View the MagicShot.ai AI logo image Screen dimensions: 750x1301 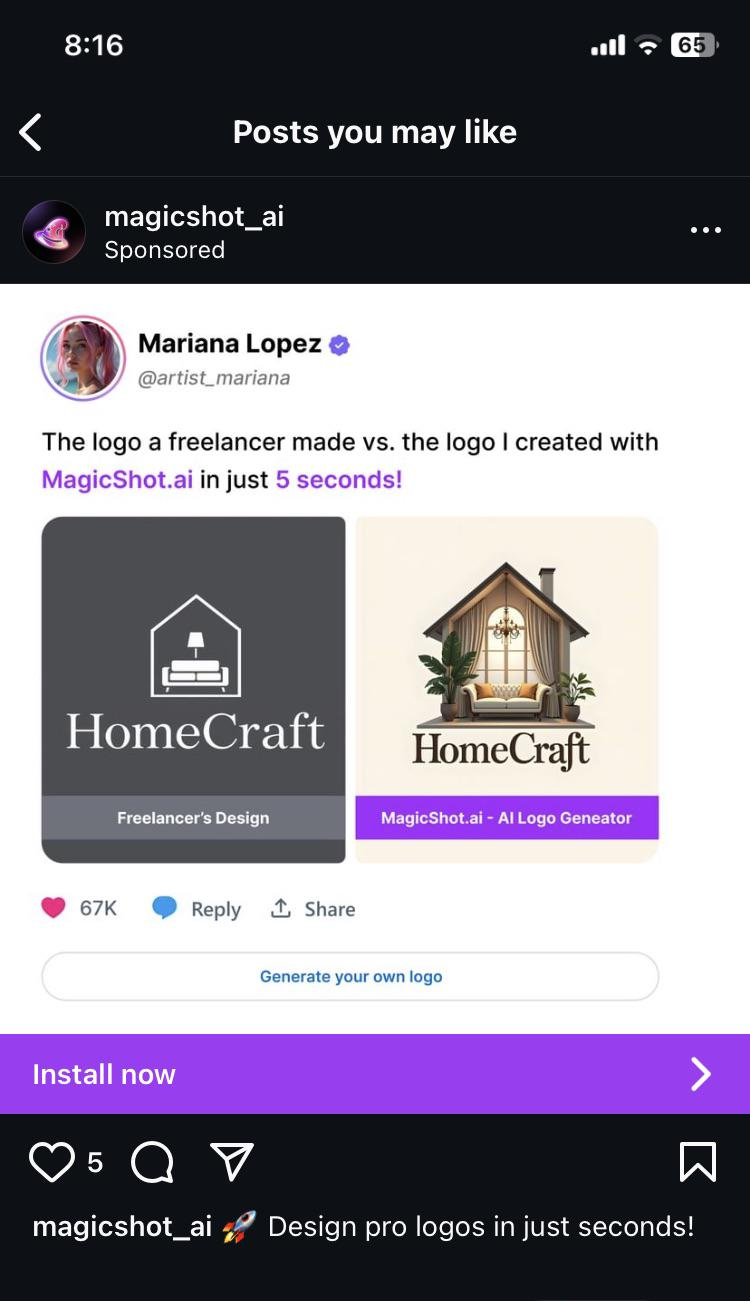tap(507, 689)
